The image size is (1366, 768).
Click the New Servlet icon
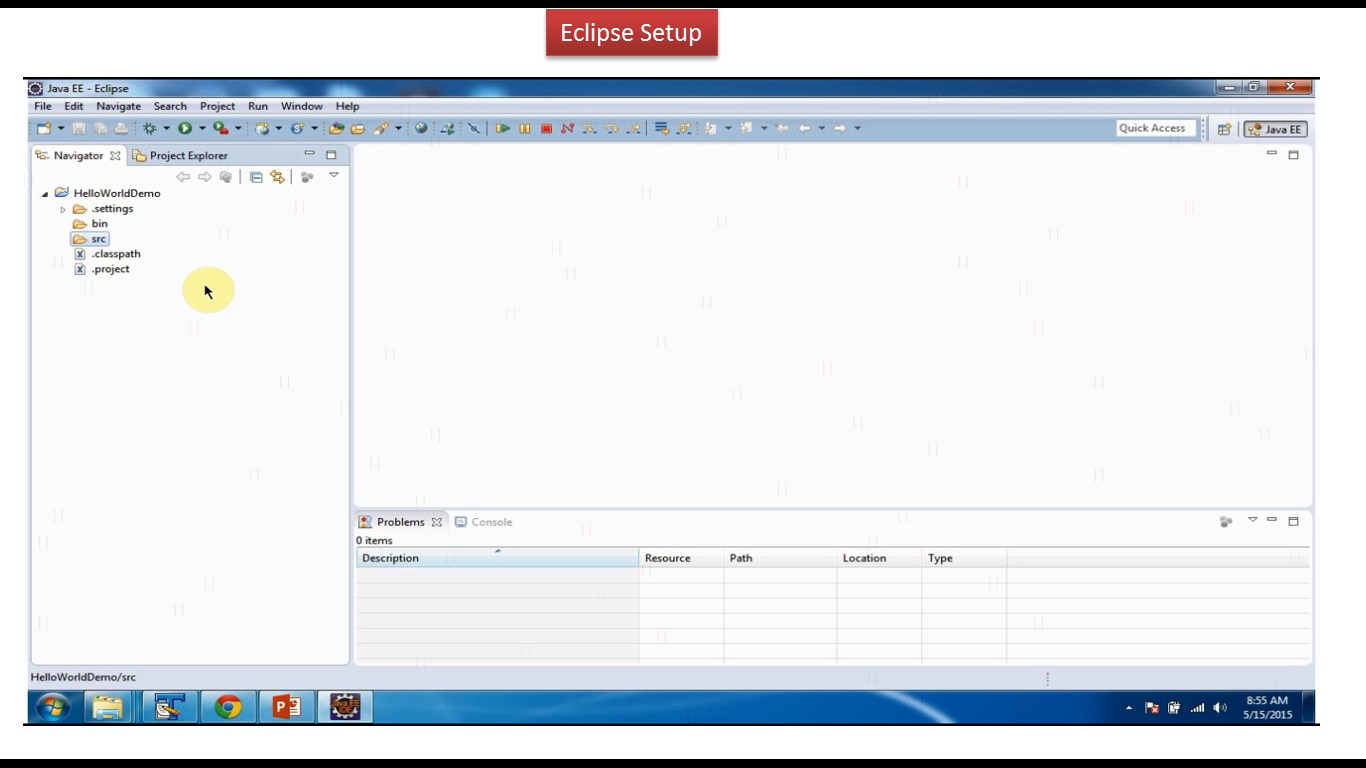click(297, 128)
